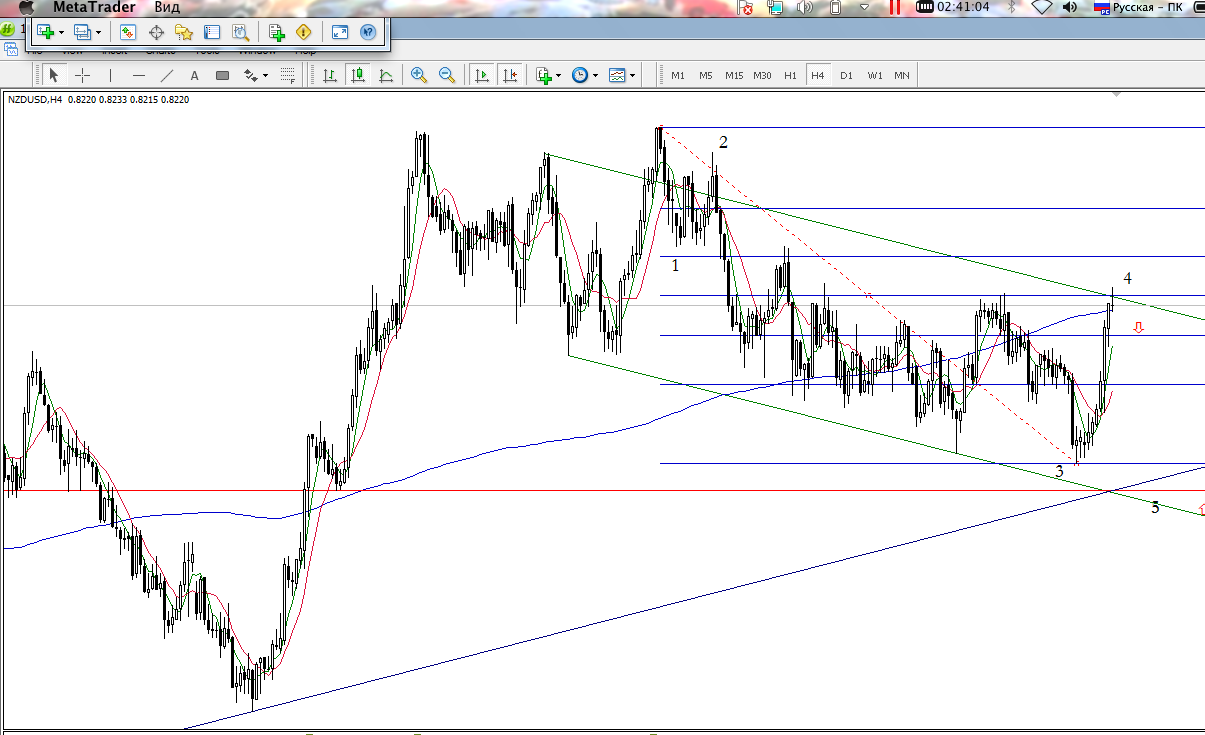Switch to Line Chart view
This screenshot has height=735, width=1205.
click(x=386, y=75)
